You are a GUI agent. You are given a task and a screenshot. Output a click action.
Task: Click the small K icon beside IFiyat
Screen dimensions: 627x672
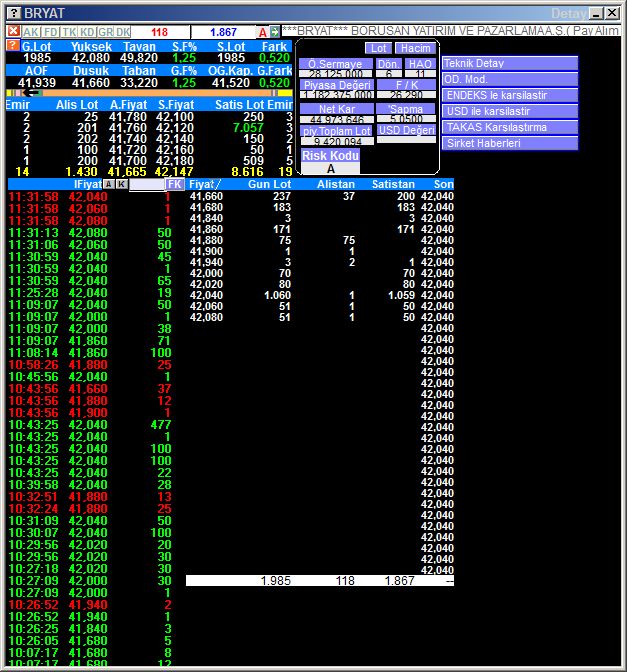[121, 184]
